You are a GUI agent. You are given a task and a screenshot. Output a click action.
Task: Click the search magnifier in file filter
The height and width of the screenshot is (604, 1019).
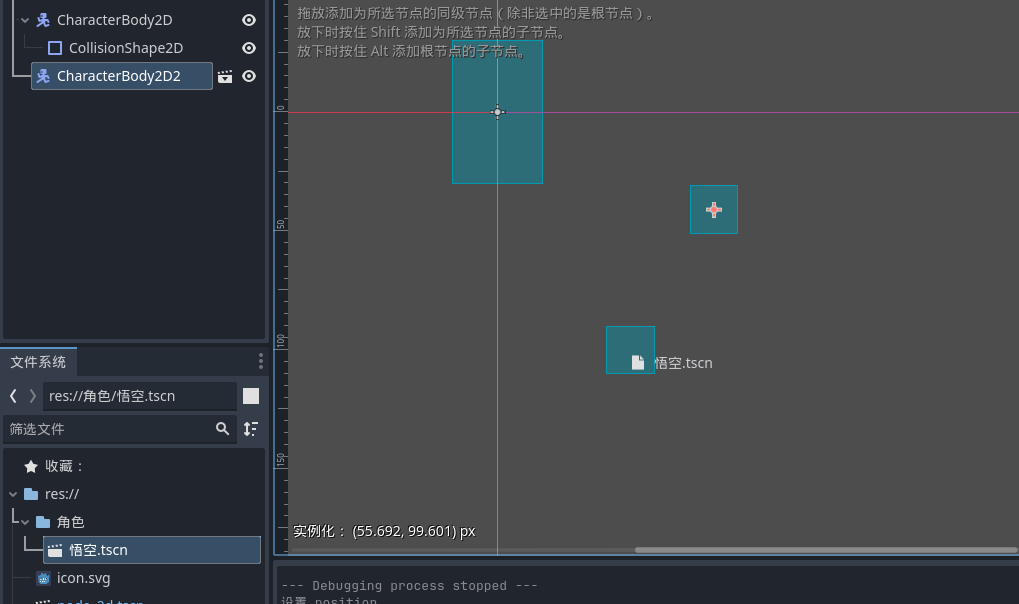coord(222,429)
